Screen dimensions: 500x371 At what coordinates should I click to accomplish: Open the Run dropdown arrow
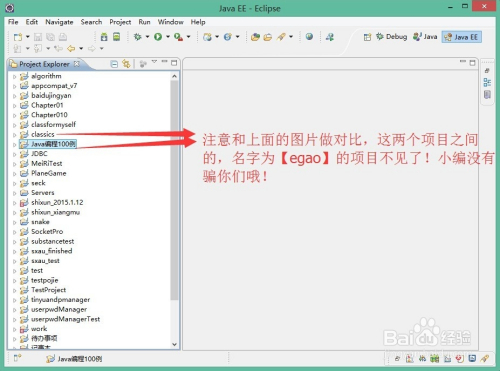coord(168,37)
